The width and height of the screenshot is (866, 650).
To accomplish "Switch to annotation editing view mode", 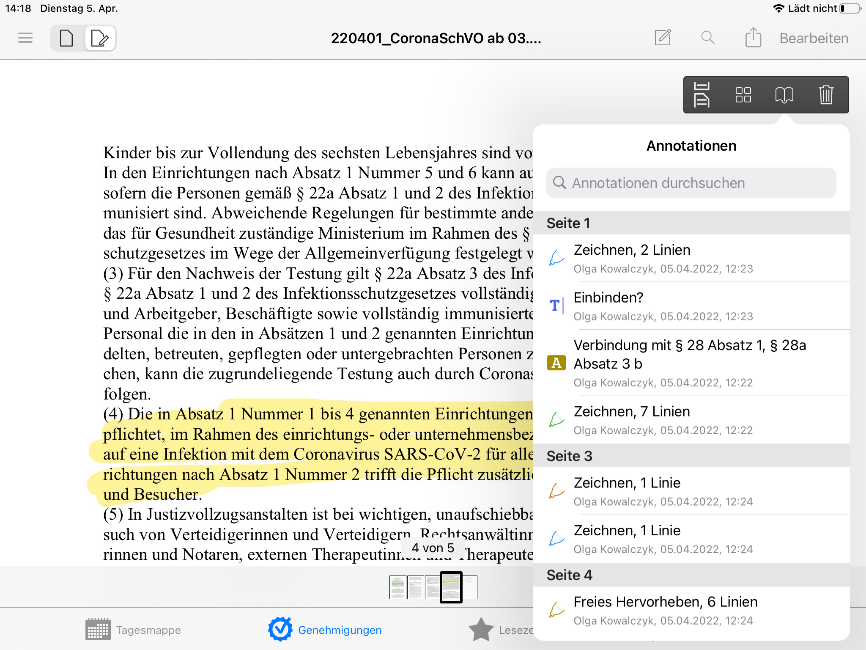I will pyautogui.click(x=99, y=39).
